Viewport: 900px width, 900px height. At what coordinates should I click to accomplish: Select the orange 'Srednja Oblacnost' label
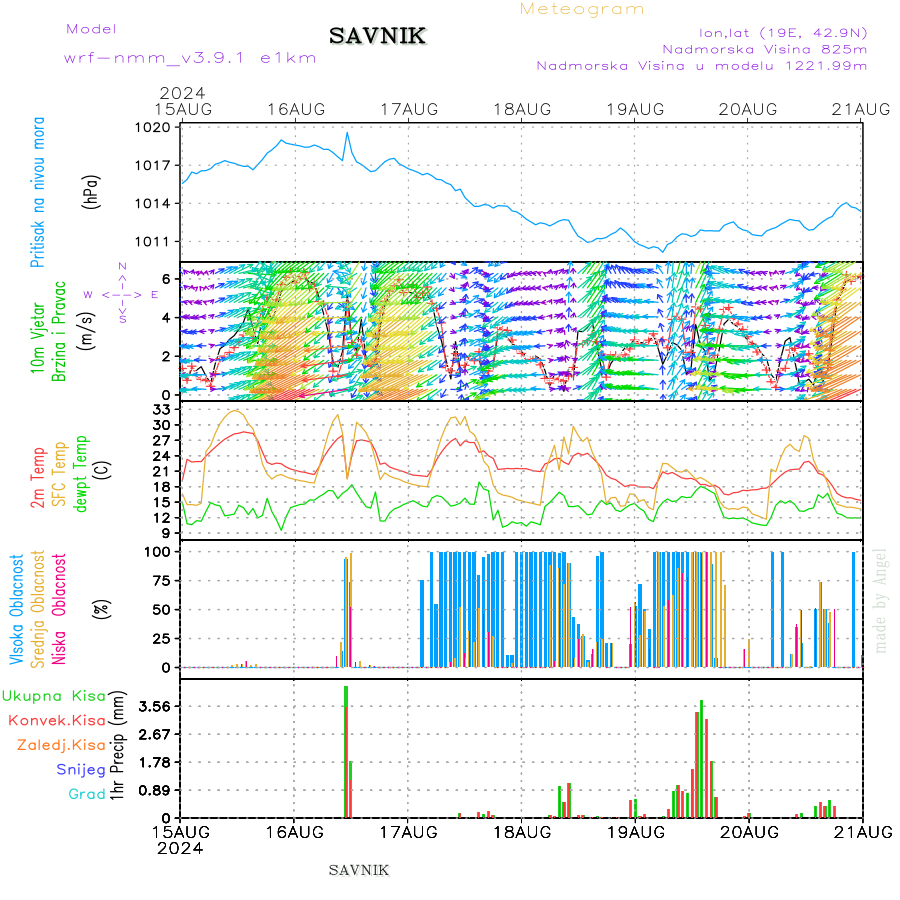[37, 610]
